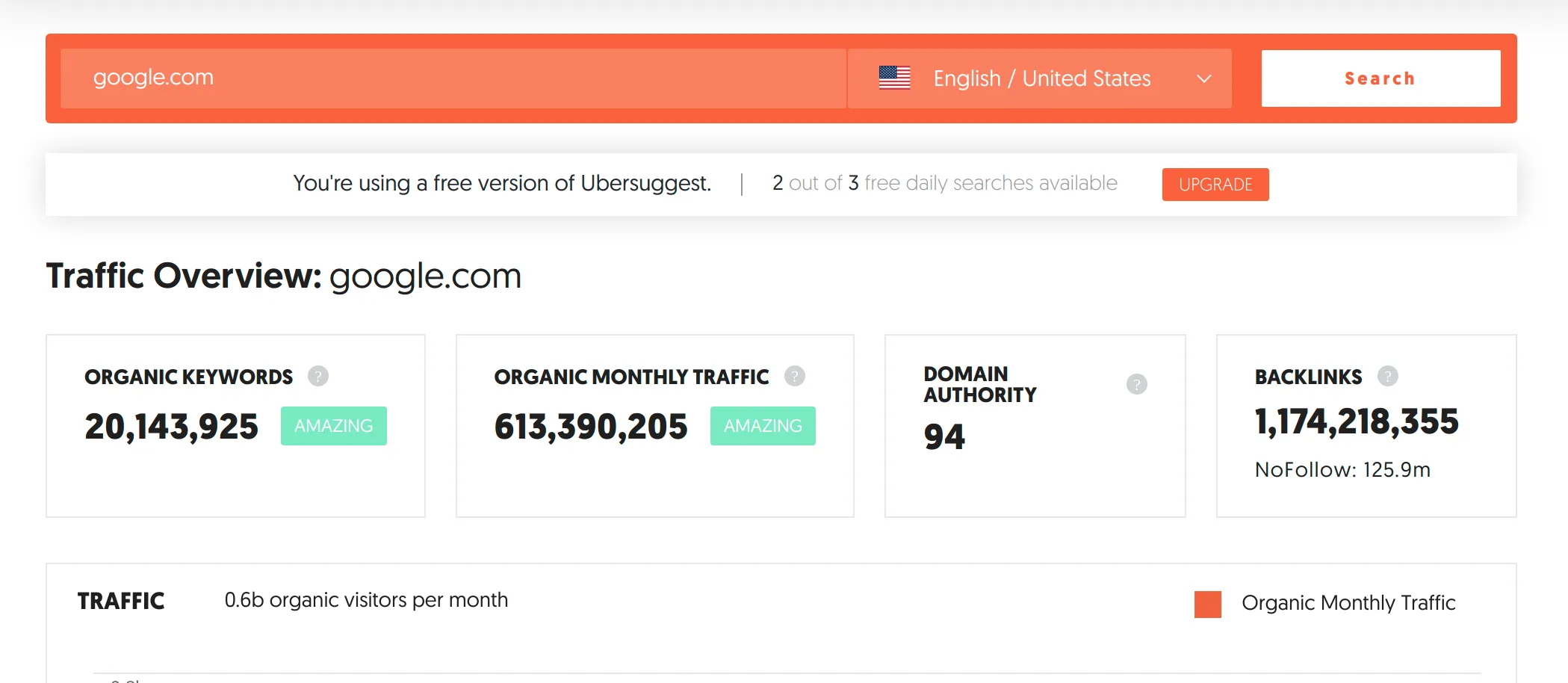Click the Traffic Overview: google.com heading
This screenshot has width=1568, height=683.
pyautogui.click(x=284, y=276)
